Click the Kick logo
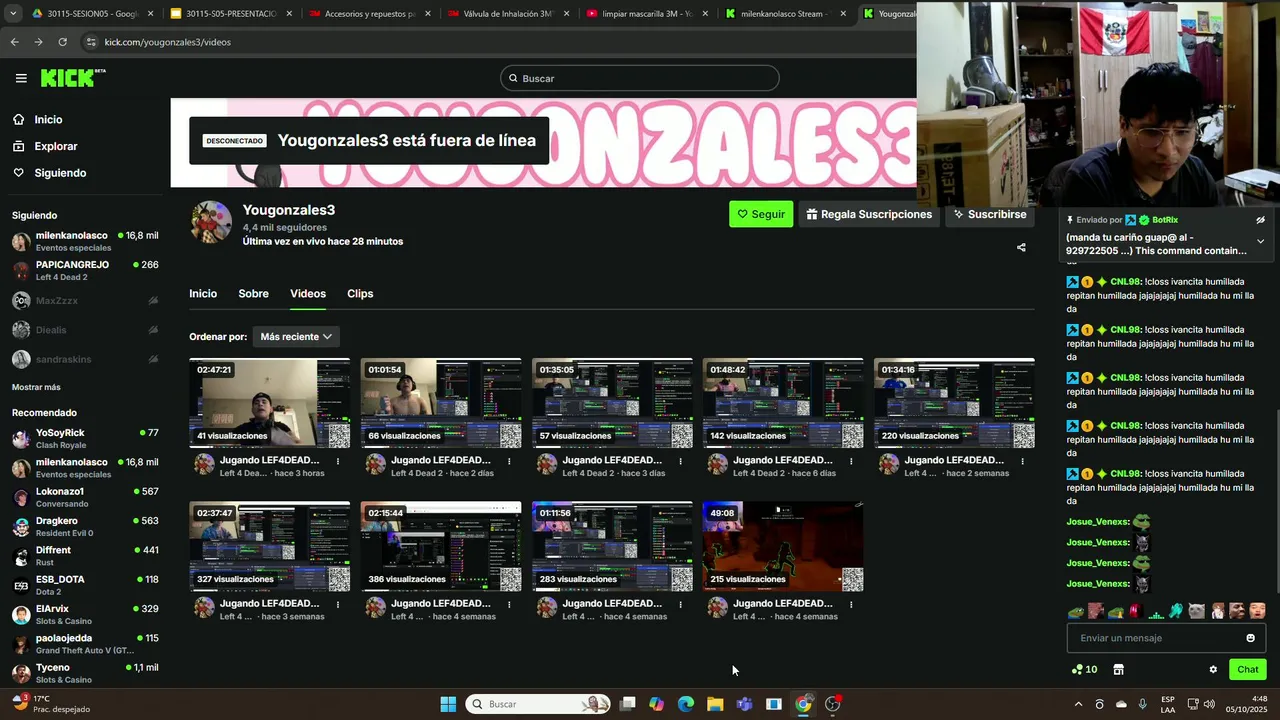Viewport: 1280px width, 720px height. [x=73, y=78]
